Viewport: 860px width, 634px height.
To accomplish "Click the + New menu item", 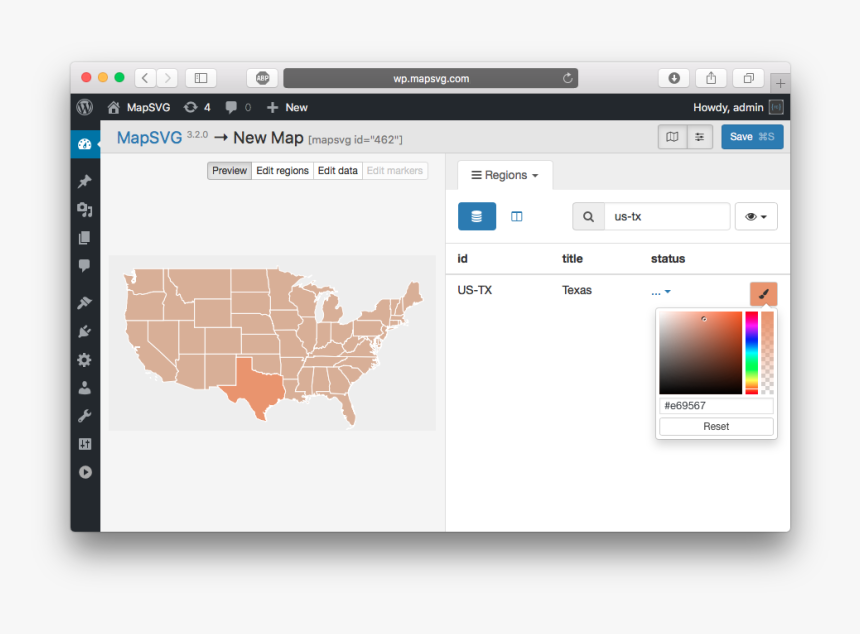I will pos(287,107).
